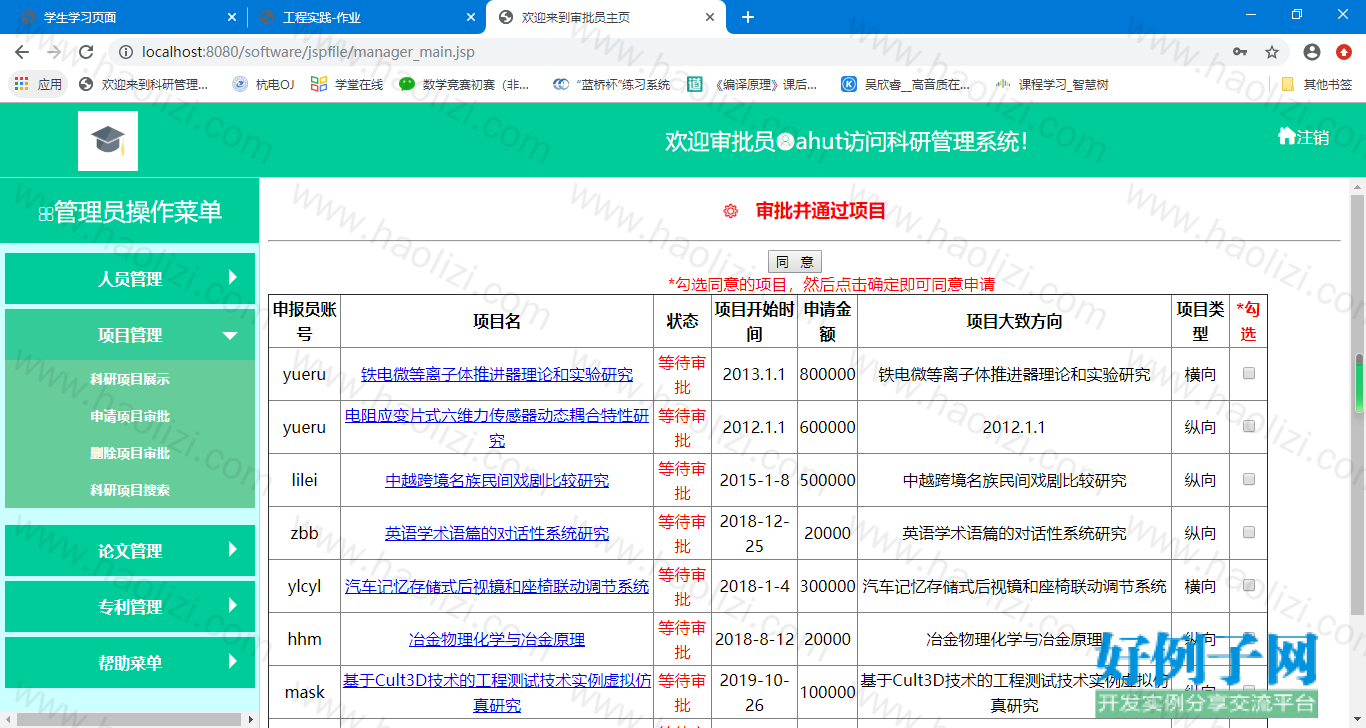This screenshot has height=728, width=1366.
Task: Open the 课程学习_智慧树 bookmark
Action: [x=1052, y=85]
